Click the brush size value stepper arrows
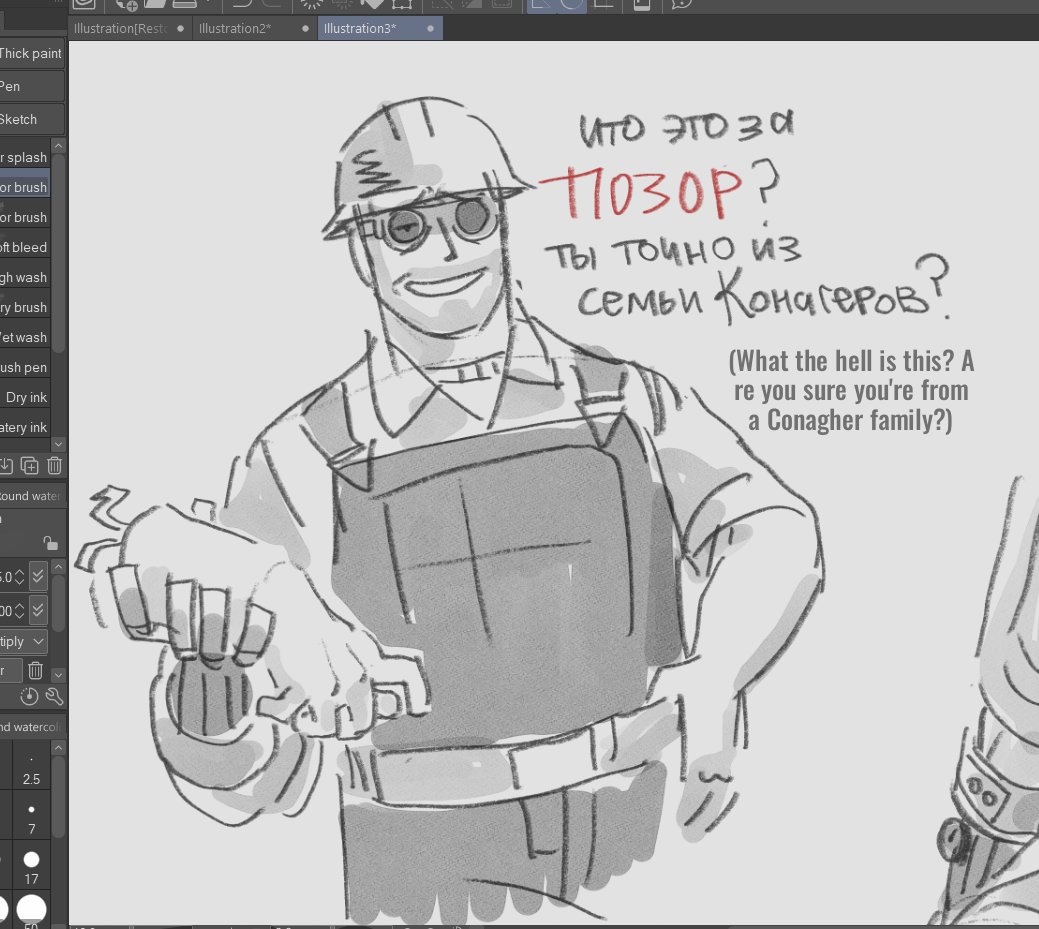 pos(19,576)
